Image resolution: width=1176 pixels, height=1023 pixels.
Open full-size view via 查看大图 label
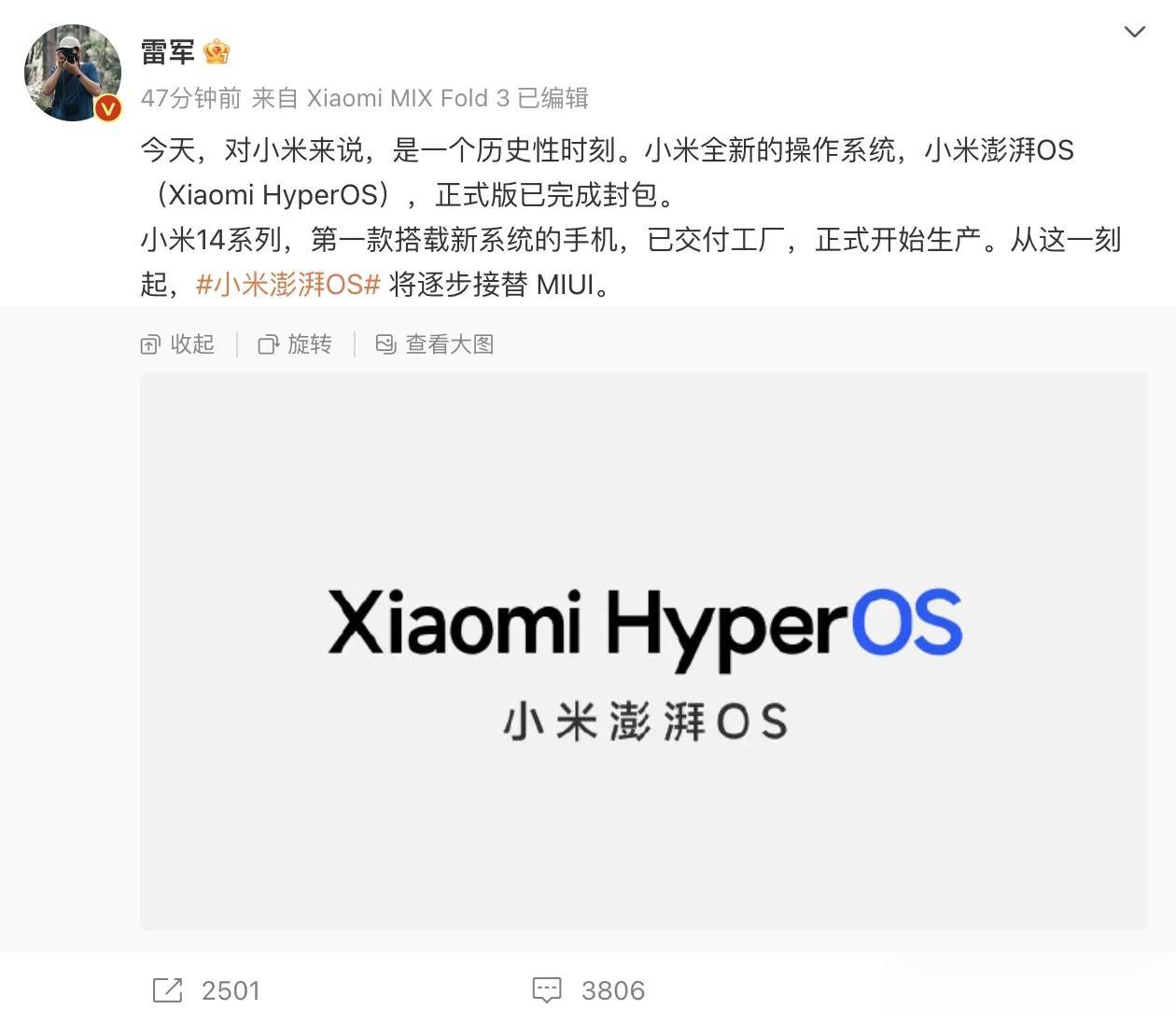(x=449, y=344)
